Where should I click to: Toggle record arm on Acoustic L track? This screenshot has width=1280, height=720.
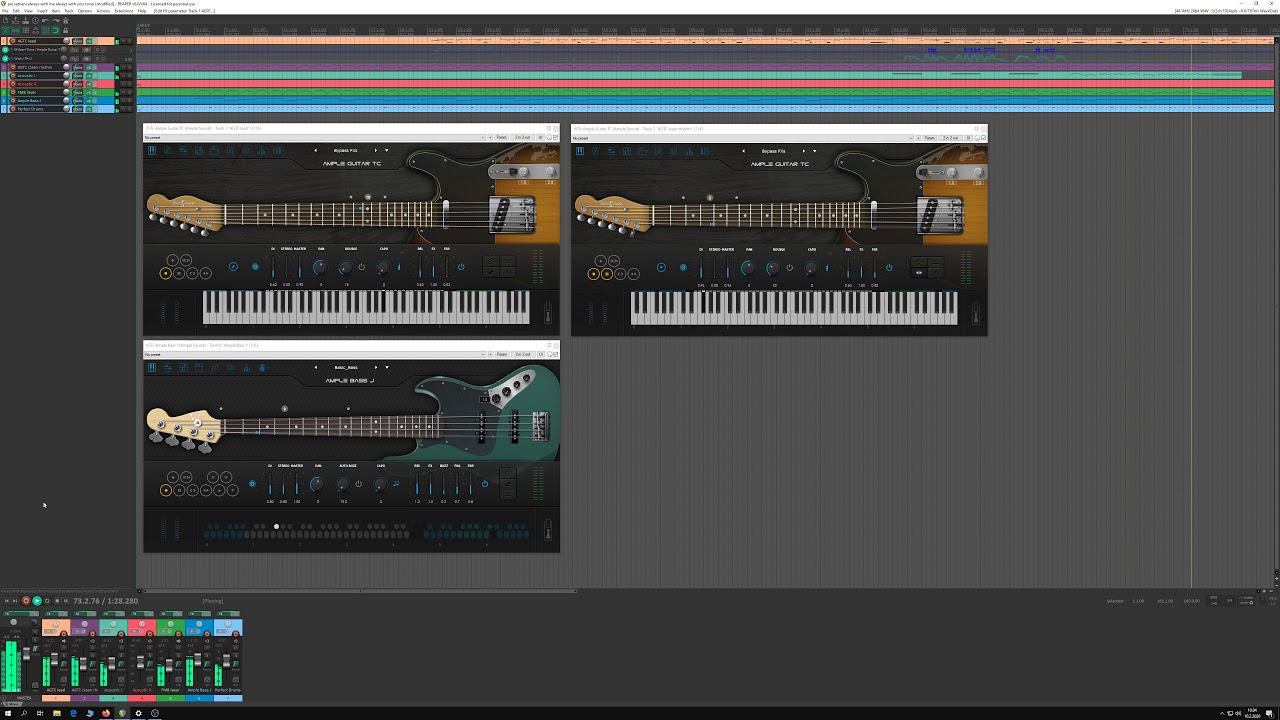tap(12, 75)
